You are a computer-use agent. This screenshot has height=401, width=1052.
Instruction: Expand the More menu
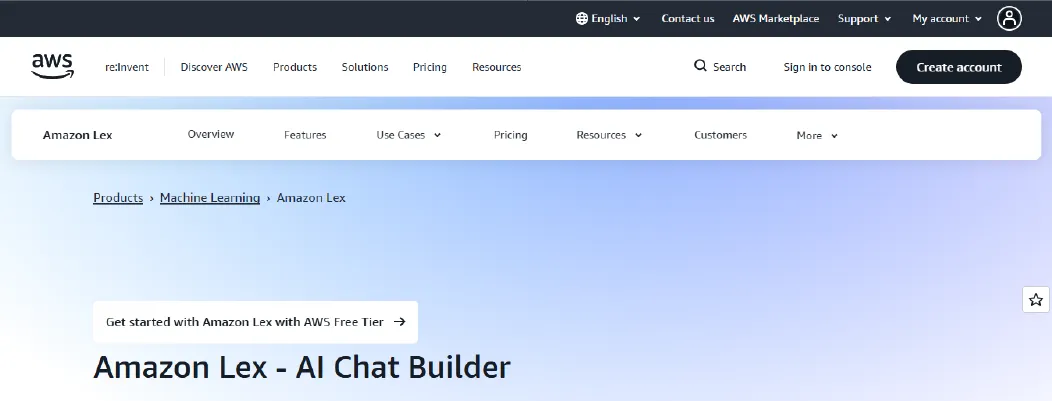point(817,135)
